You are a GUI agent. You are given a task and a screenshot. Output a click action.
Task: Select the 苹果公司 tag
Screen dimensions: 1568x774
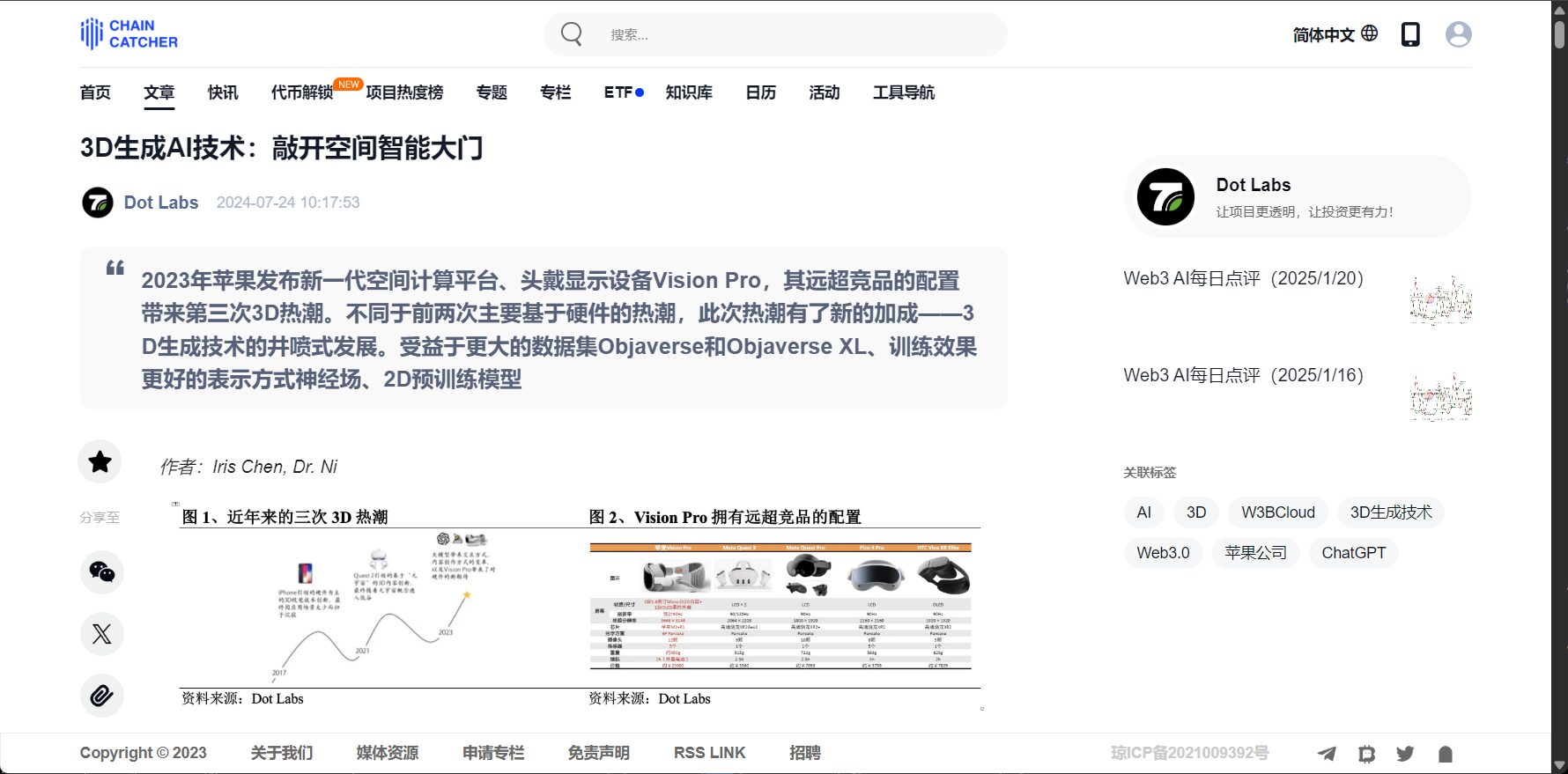click(x=1255, y=553)
